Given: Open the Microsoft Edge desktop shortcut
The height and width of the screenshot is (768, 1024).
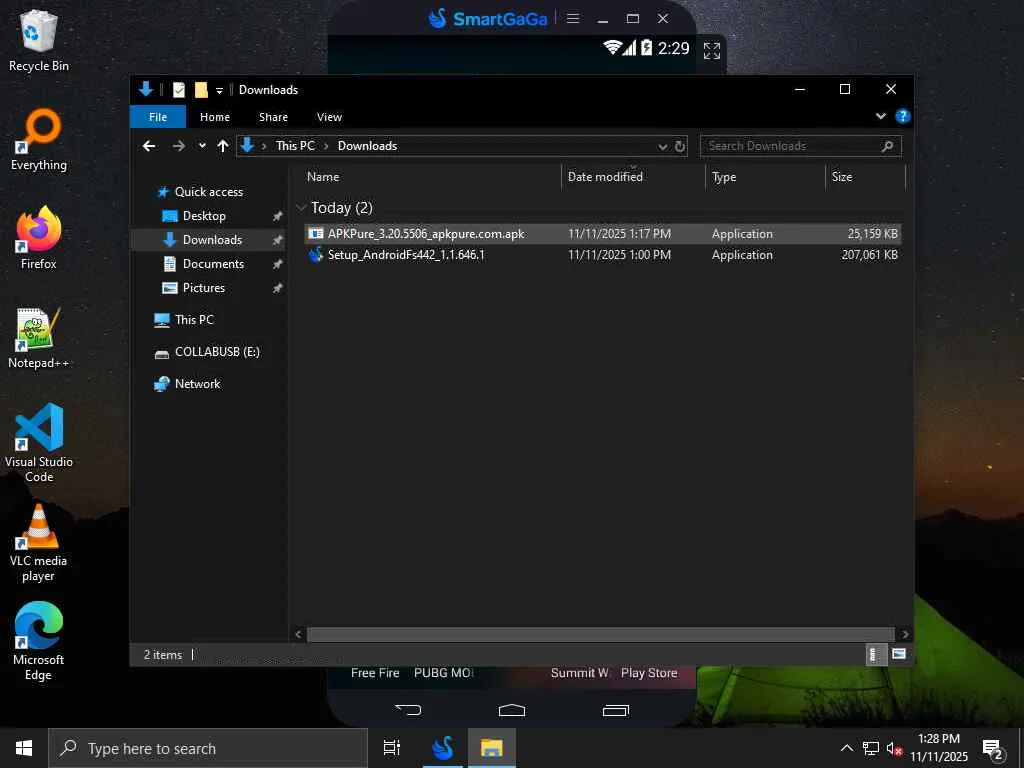Looking at the screenshot, I should pyautogui.click(x=39, y=641).
